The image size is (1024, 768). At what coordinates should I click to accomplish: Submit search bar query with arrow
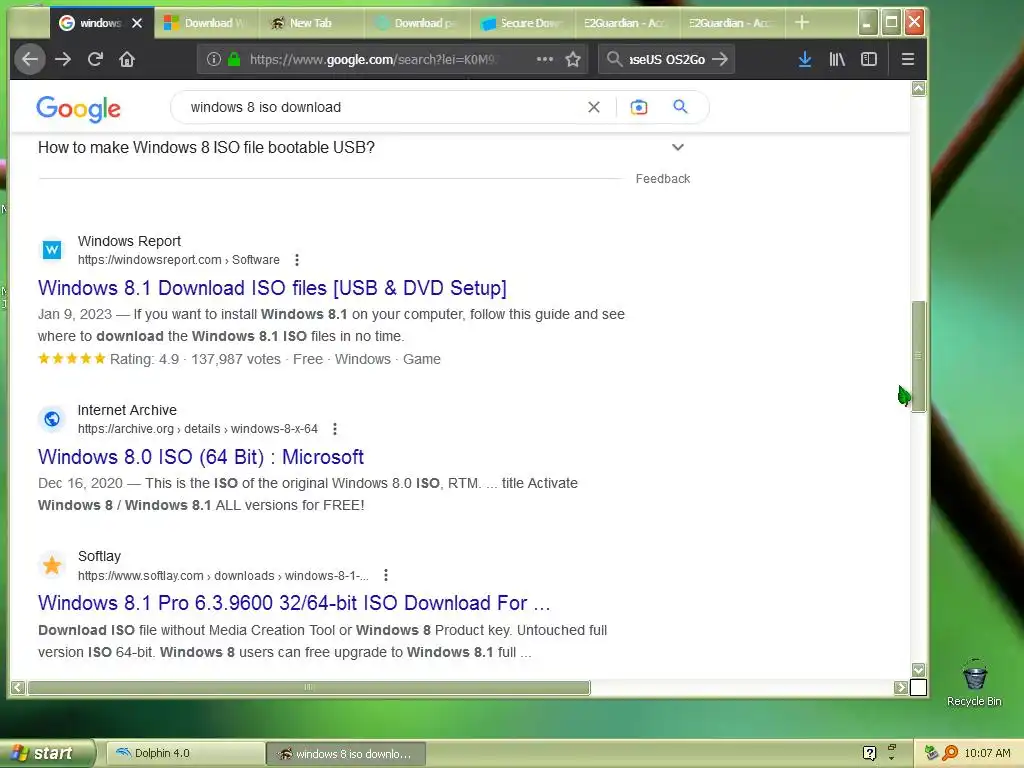pos(720,59)
